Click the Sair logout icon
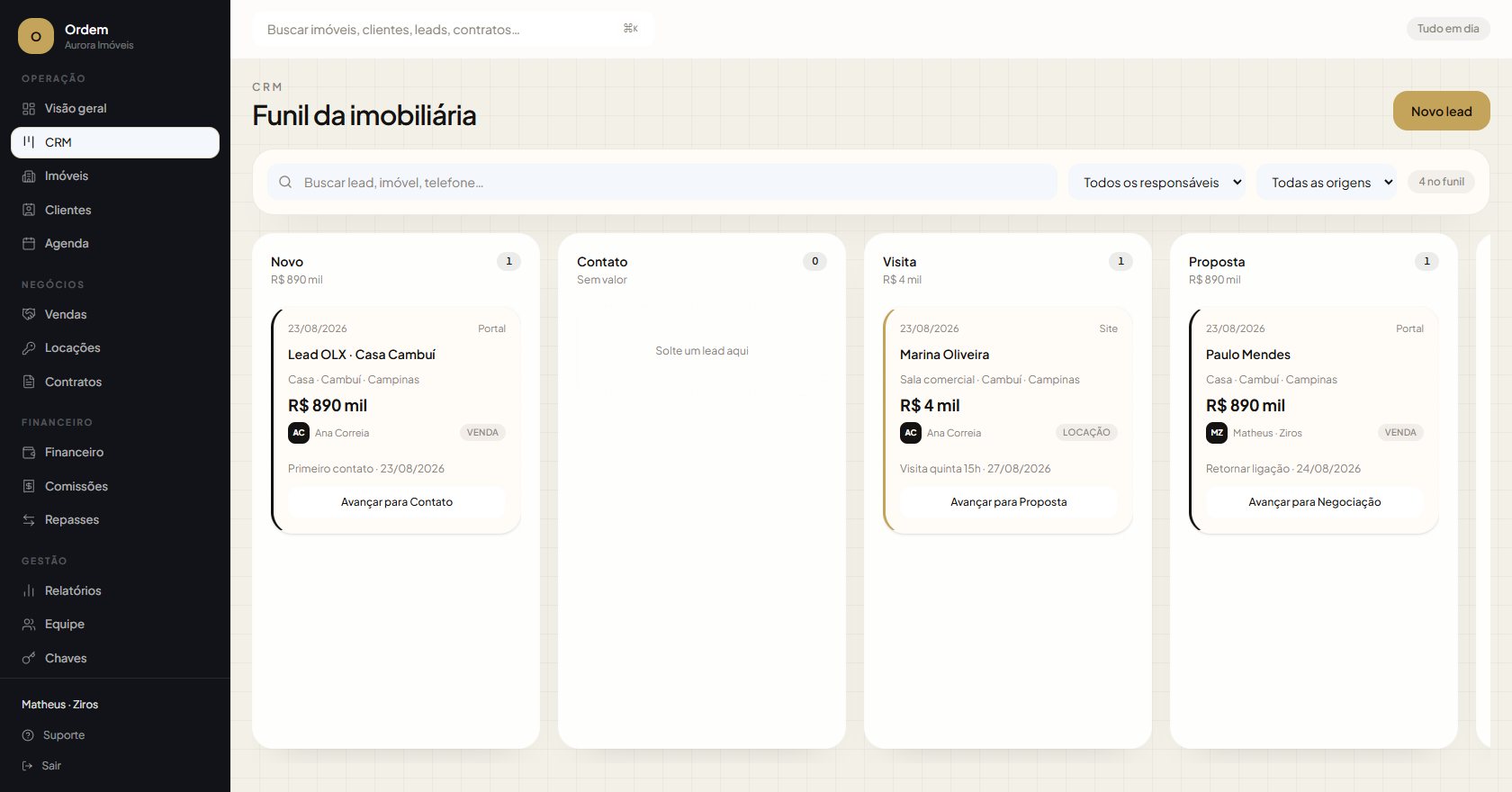Viewport: 1512px width, 792px height. point(27,766)
